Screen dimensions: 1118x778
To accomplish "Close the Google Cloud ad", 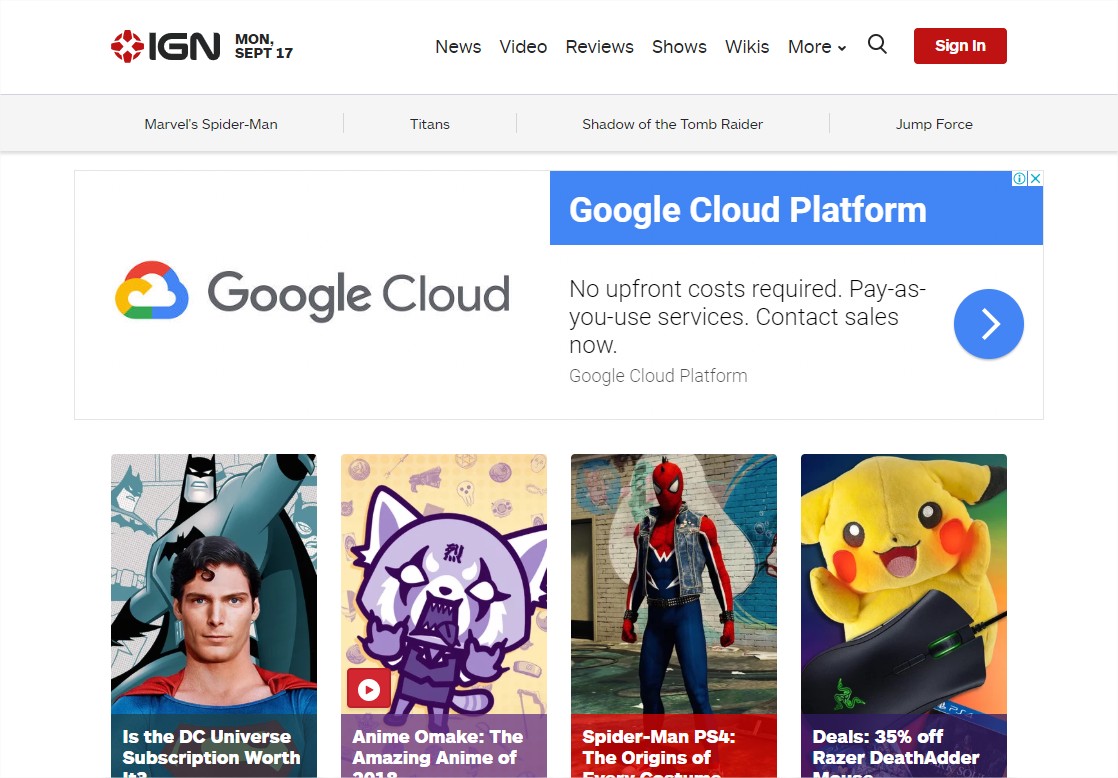I will coord(1035,178).
